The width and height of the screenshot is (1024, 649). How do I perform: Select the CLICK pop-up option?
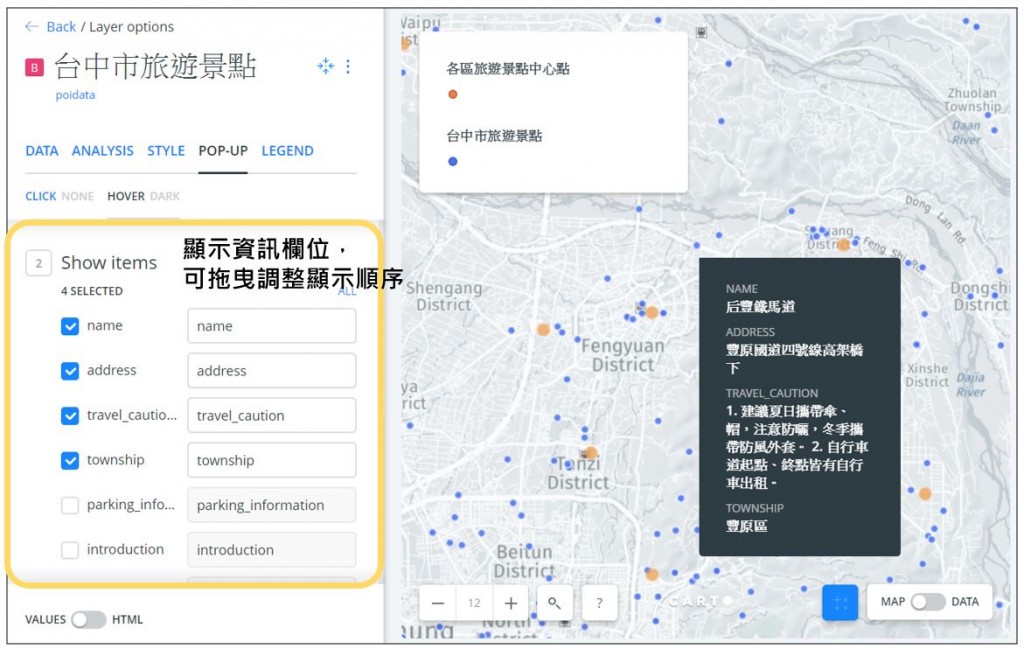pos(40,197)
